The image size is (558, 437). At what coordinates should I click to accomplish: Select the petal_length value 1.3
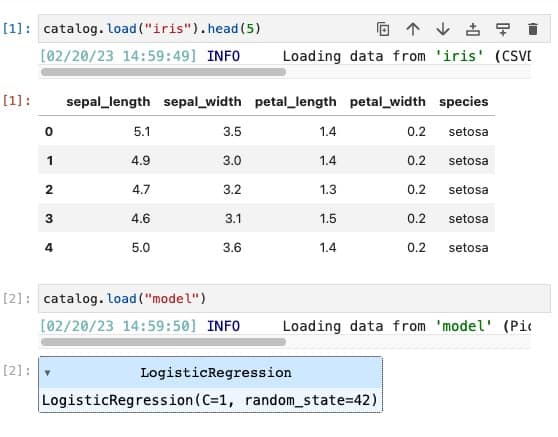(x=328, y=189)
